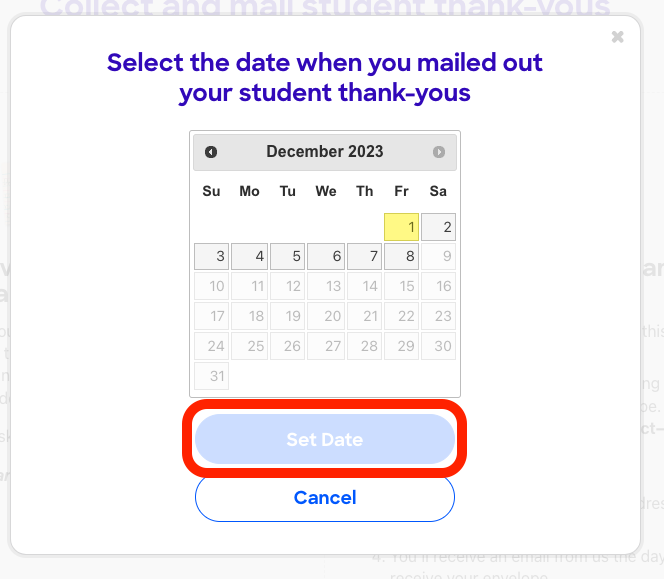
Task: Close the date dialog with X
Action: tap(617, 37)
